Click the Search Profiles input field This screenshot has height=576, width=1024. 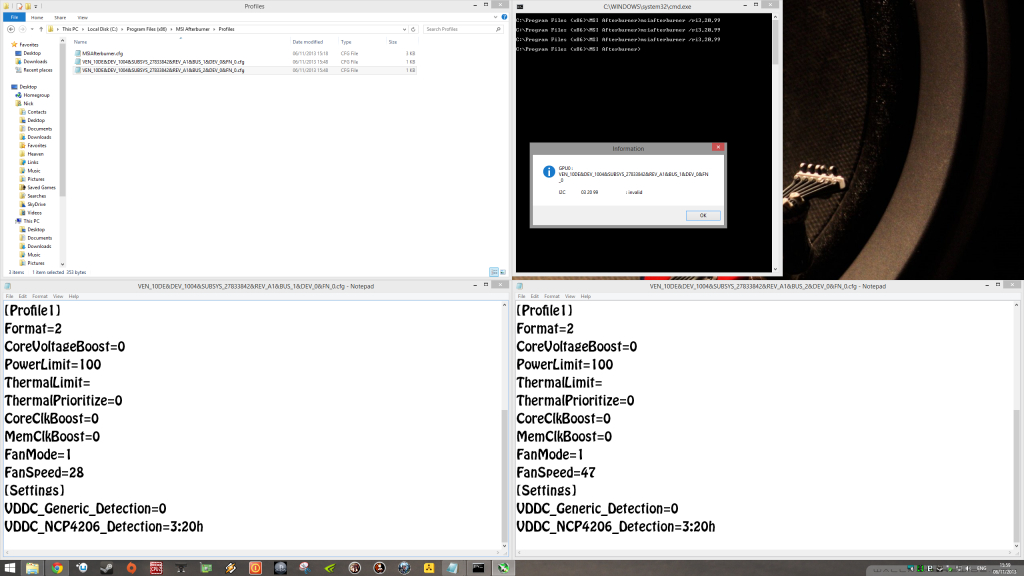point(462,29)
